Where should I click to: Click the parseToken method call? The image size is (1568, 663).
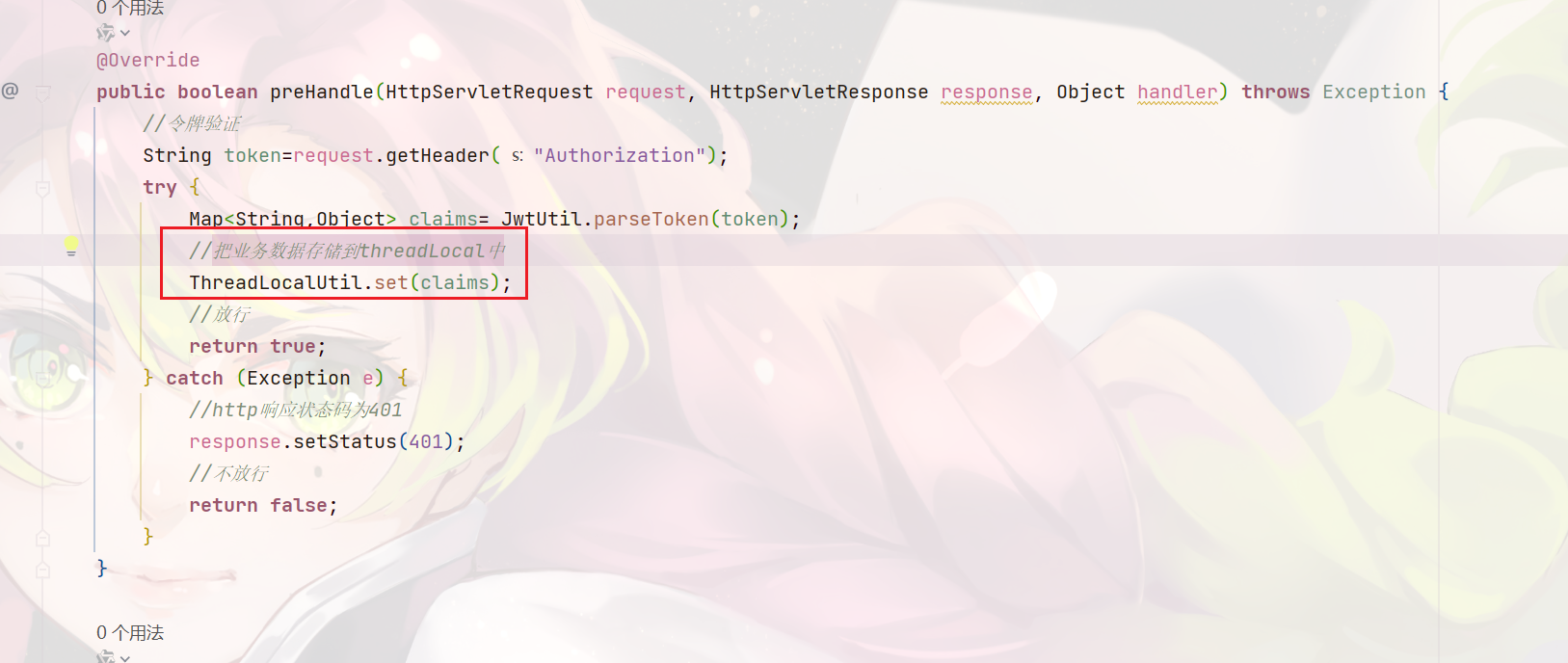(x=651, y=219)
